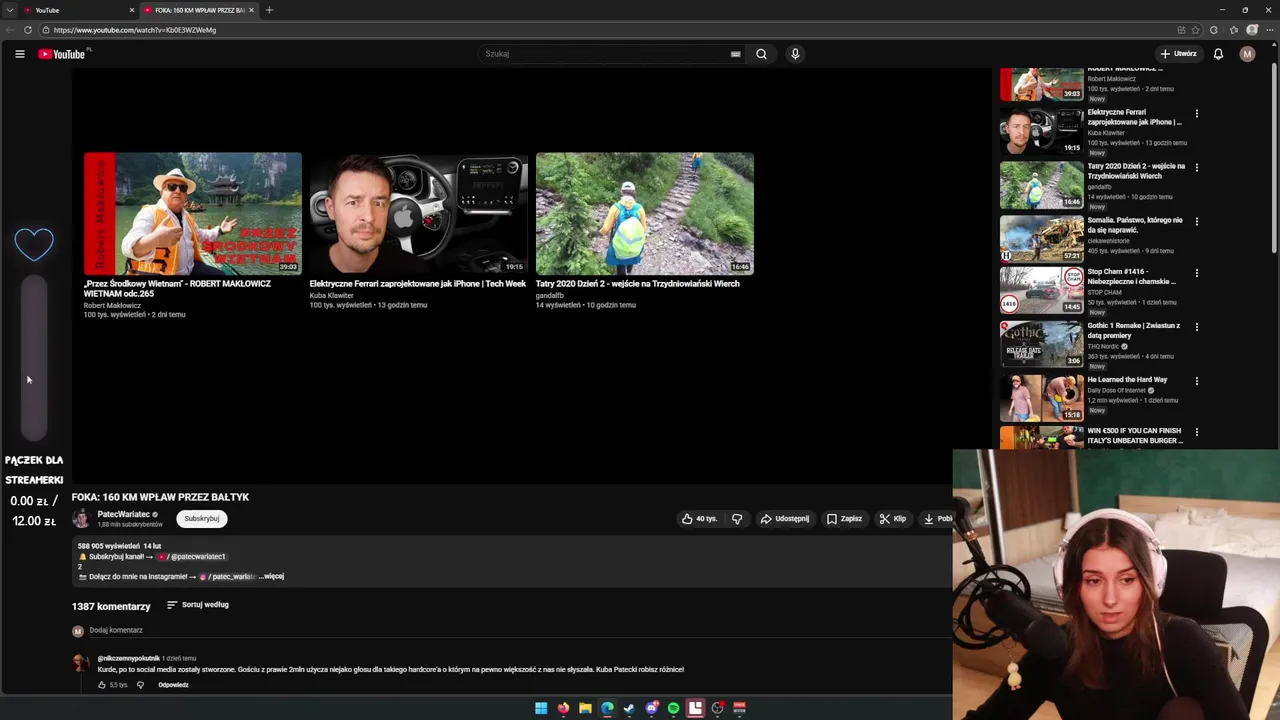Open more options for Somalia sidebar video

1196,222
